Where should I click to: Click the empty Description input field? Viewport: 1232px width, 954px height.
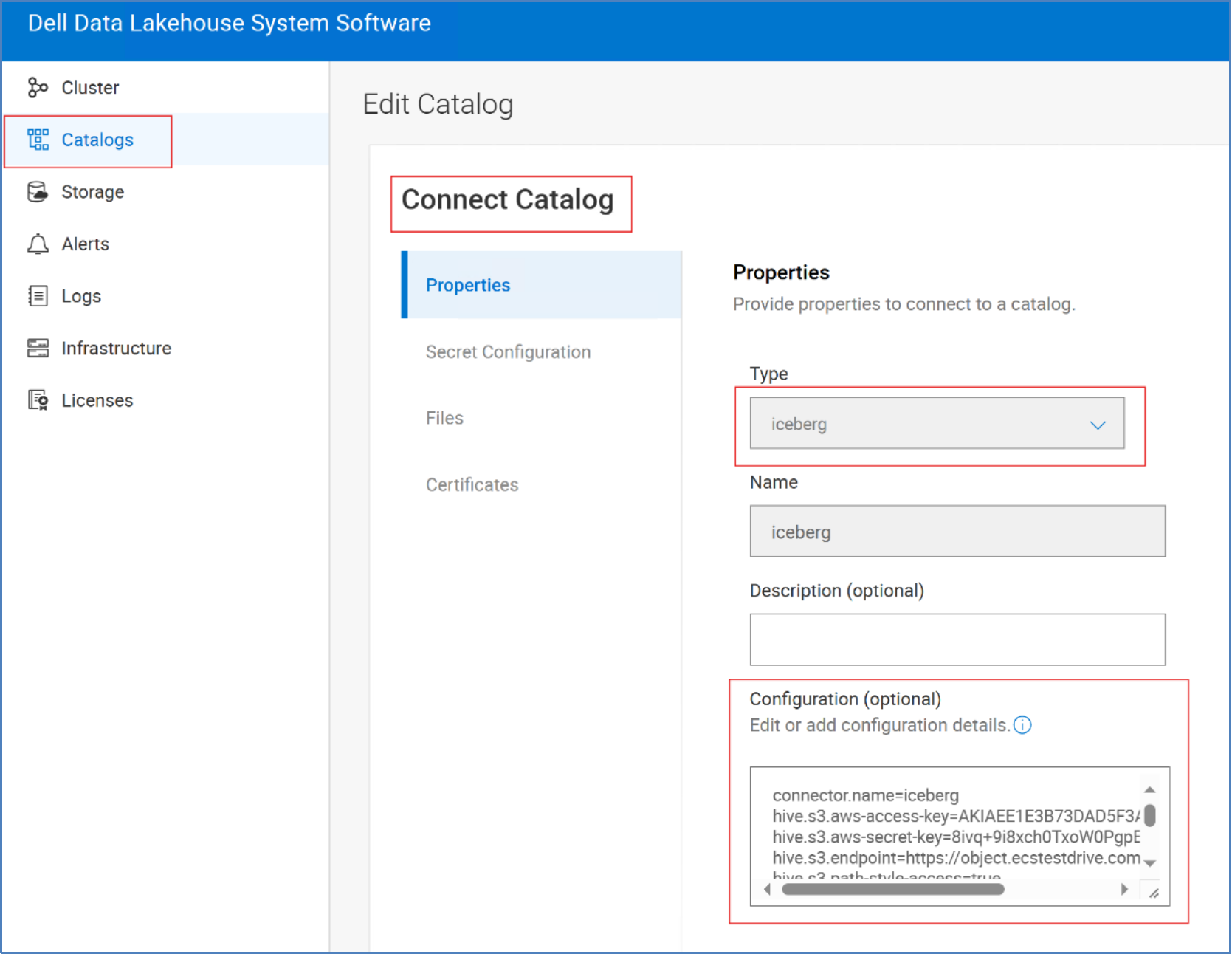(957, 639)
